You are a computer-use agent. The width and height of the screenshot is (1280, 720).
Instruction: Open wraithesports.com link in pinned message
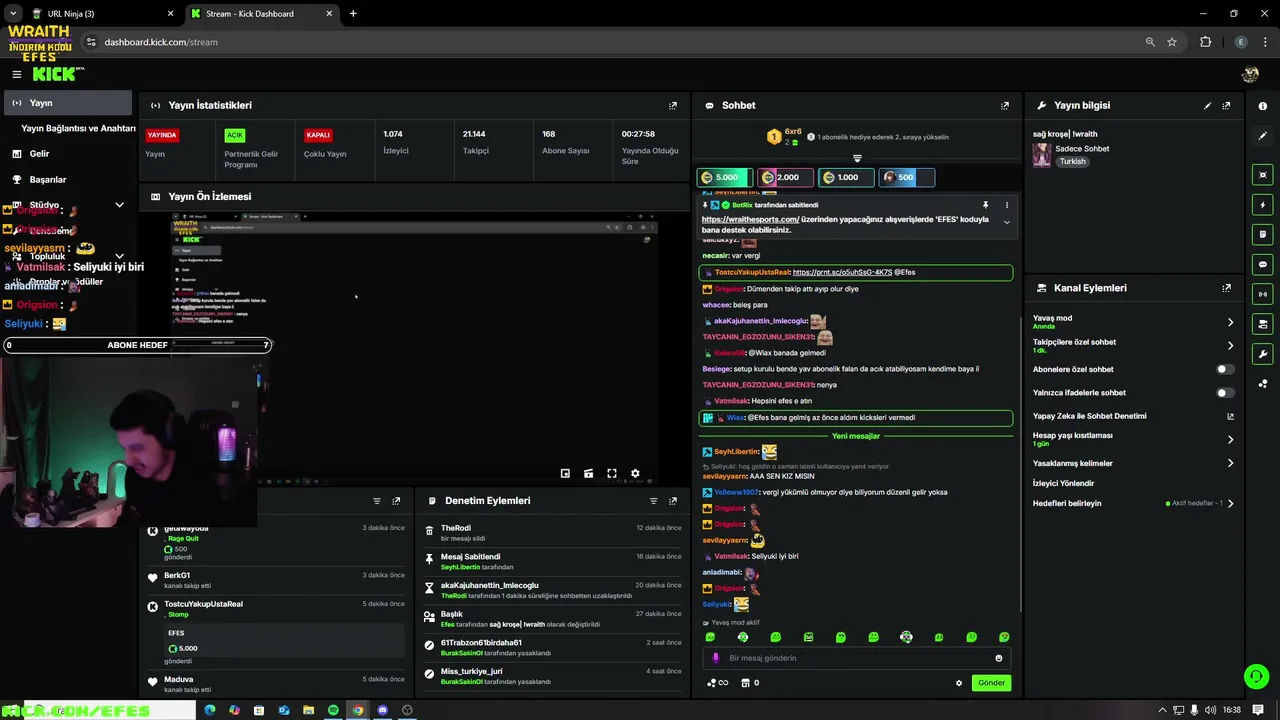pos(750,219)
